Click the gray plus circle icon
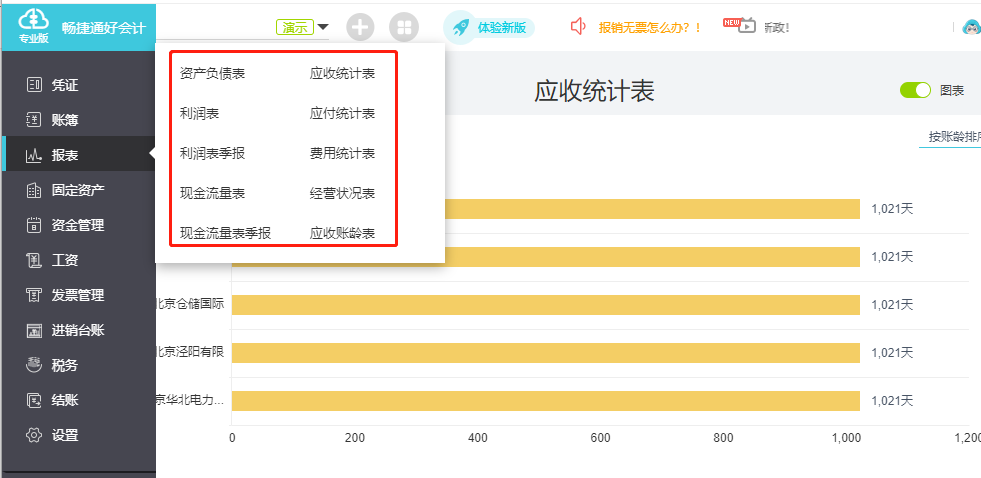Screen dimensions: 981x478 pos(360,28)
